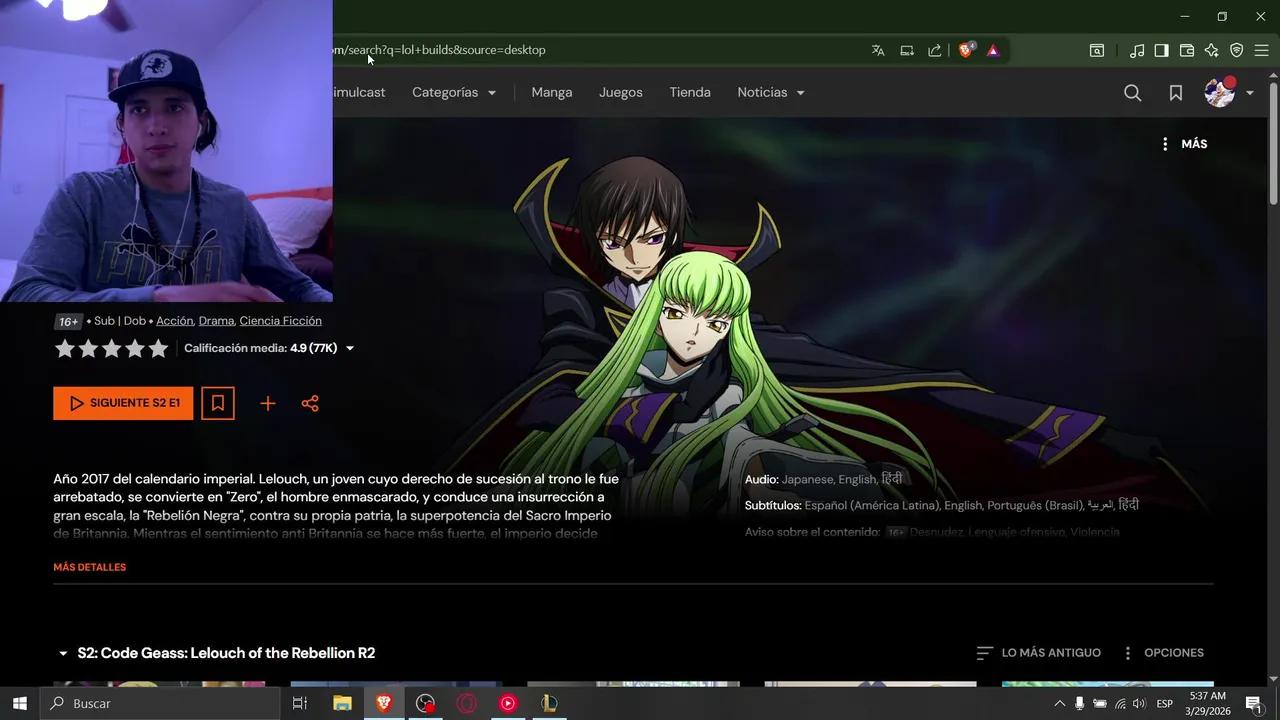Click the Wi-Fi network tray icon
The height and width of the screenshot is (720, 1280).
(x=1120, y=703)
